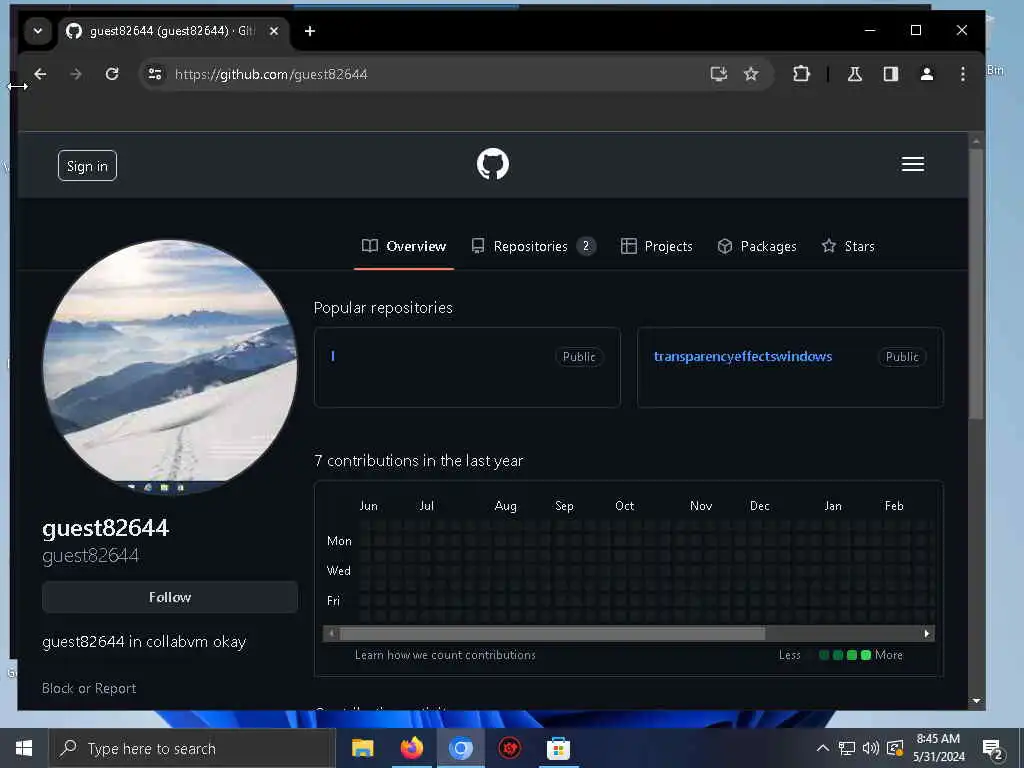The height and width of the screenshot is (768, 1024).
Task: Open the Chrome profile avatar menu
Action: coord(927,74)
